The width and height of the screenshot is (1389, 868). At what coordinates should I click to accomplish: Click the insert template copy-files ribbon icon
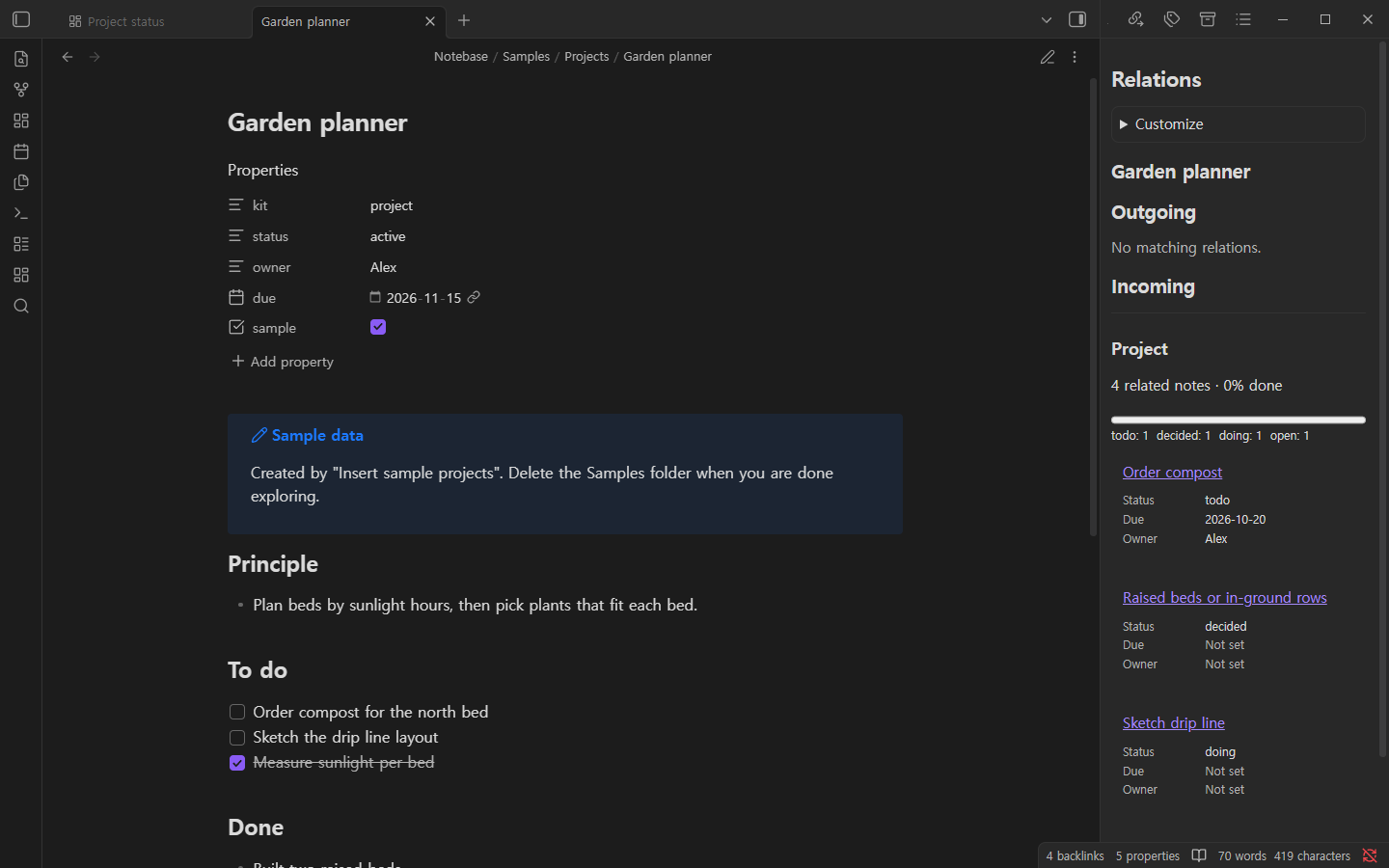[x=21, y=182]
